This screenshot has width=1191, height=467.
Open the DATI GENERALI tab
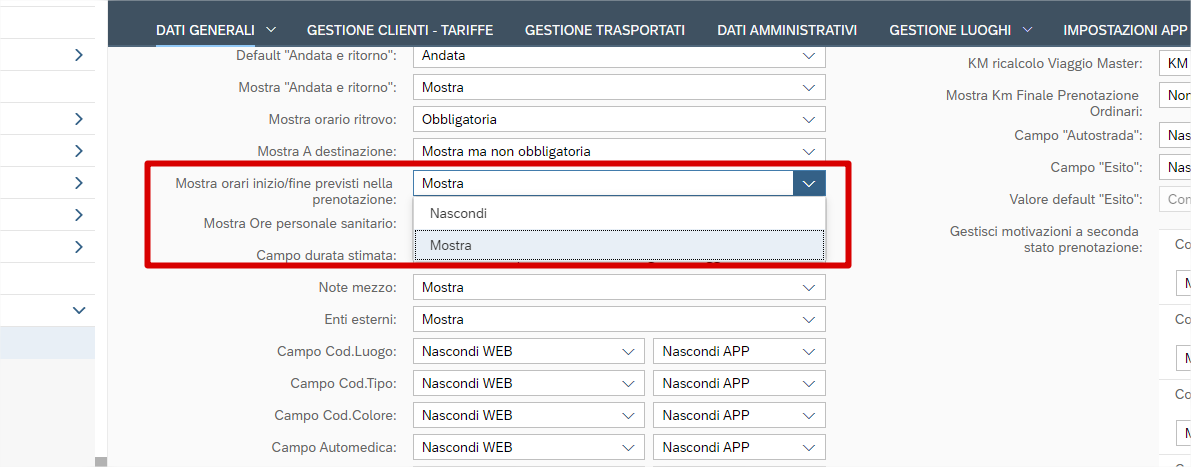click(205, 30)
